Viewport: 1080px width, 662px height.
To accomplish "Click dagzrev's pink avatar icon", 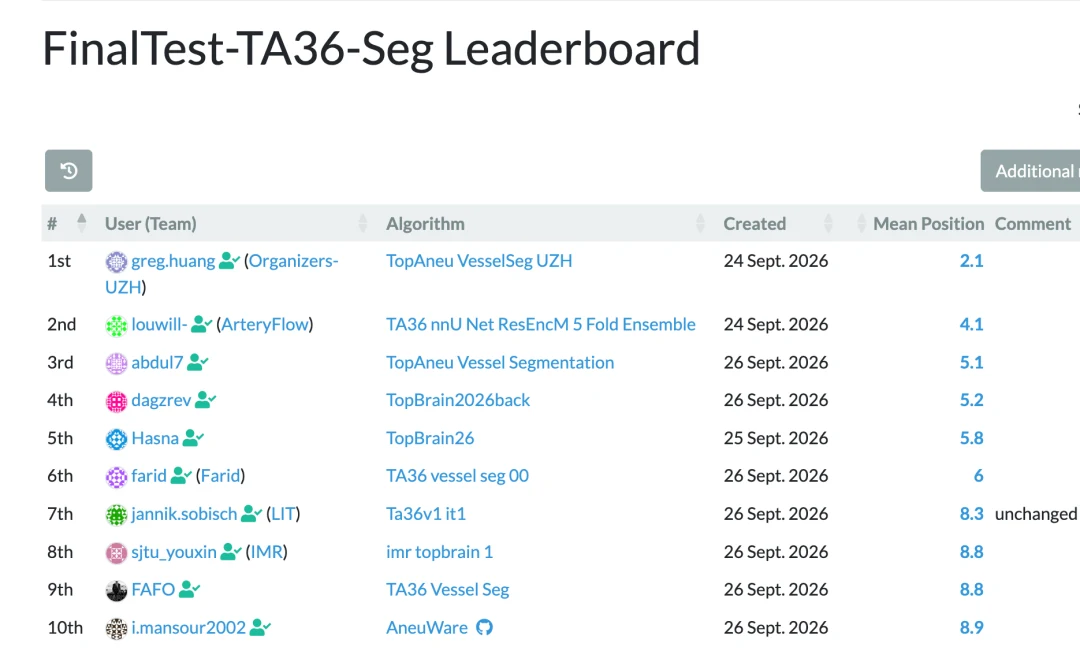I will 116,401.
